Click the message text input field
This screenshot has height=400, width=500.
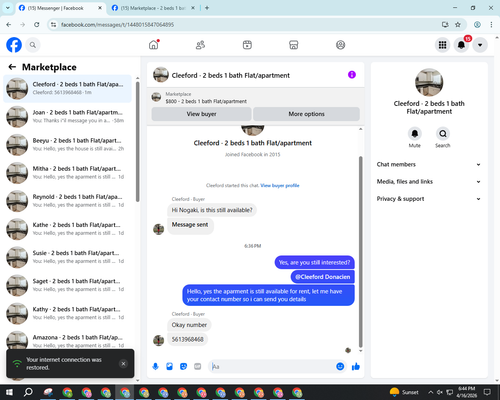click(x=272, y=367)
